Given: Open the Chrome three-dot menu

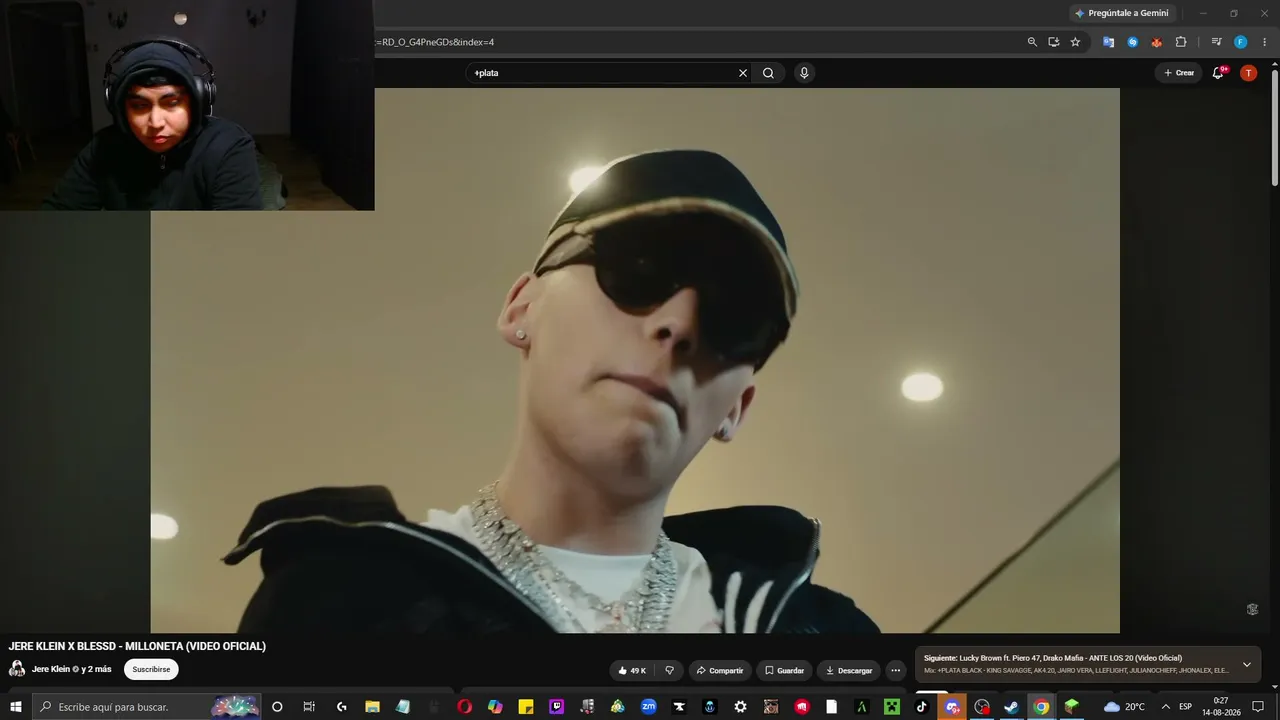Looking at the screenshot, I should tap(1264, 42).
